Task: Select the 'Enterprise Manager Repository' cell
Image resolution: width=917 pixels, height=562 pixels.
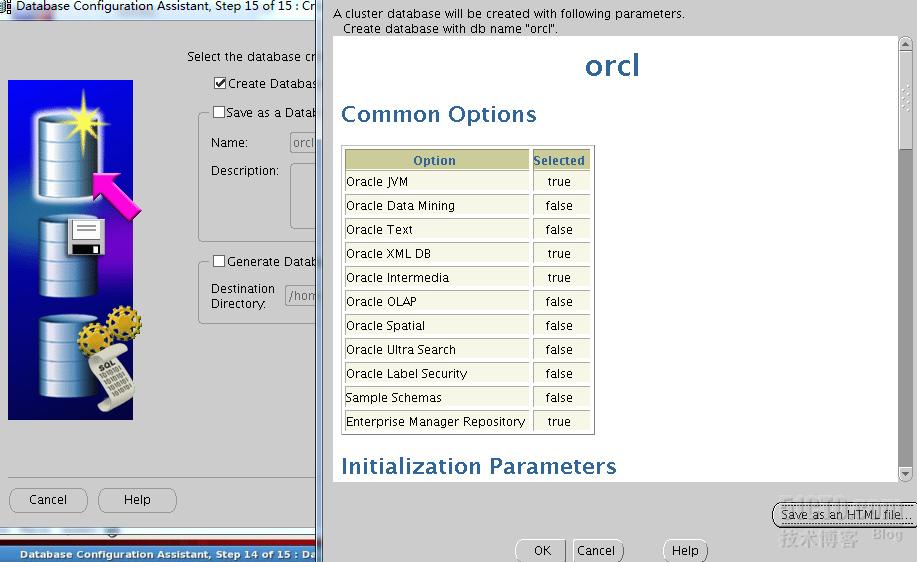Action: tap(437, 422)
